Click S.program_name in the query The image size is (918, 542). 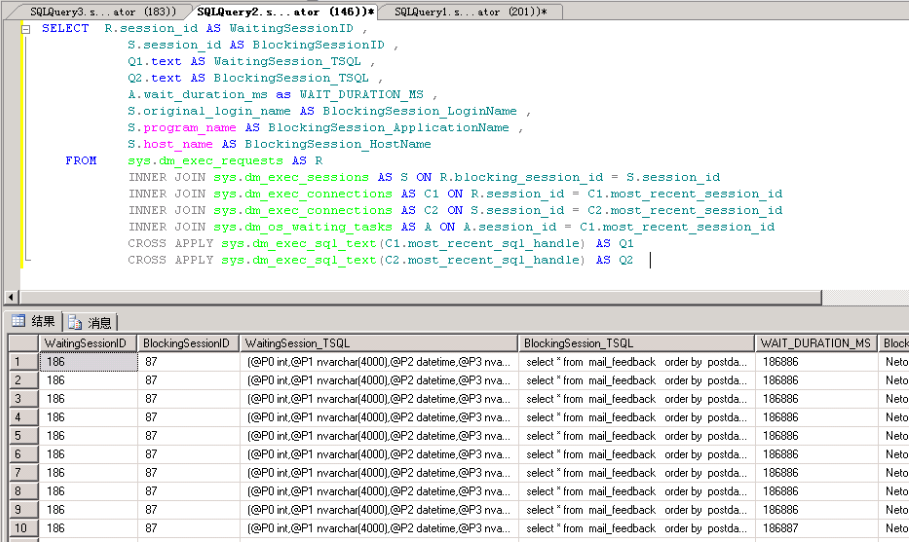(x=182, y=128)
